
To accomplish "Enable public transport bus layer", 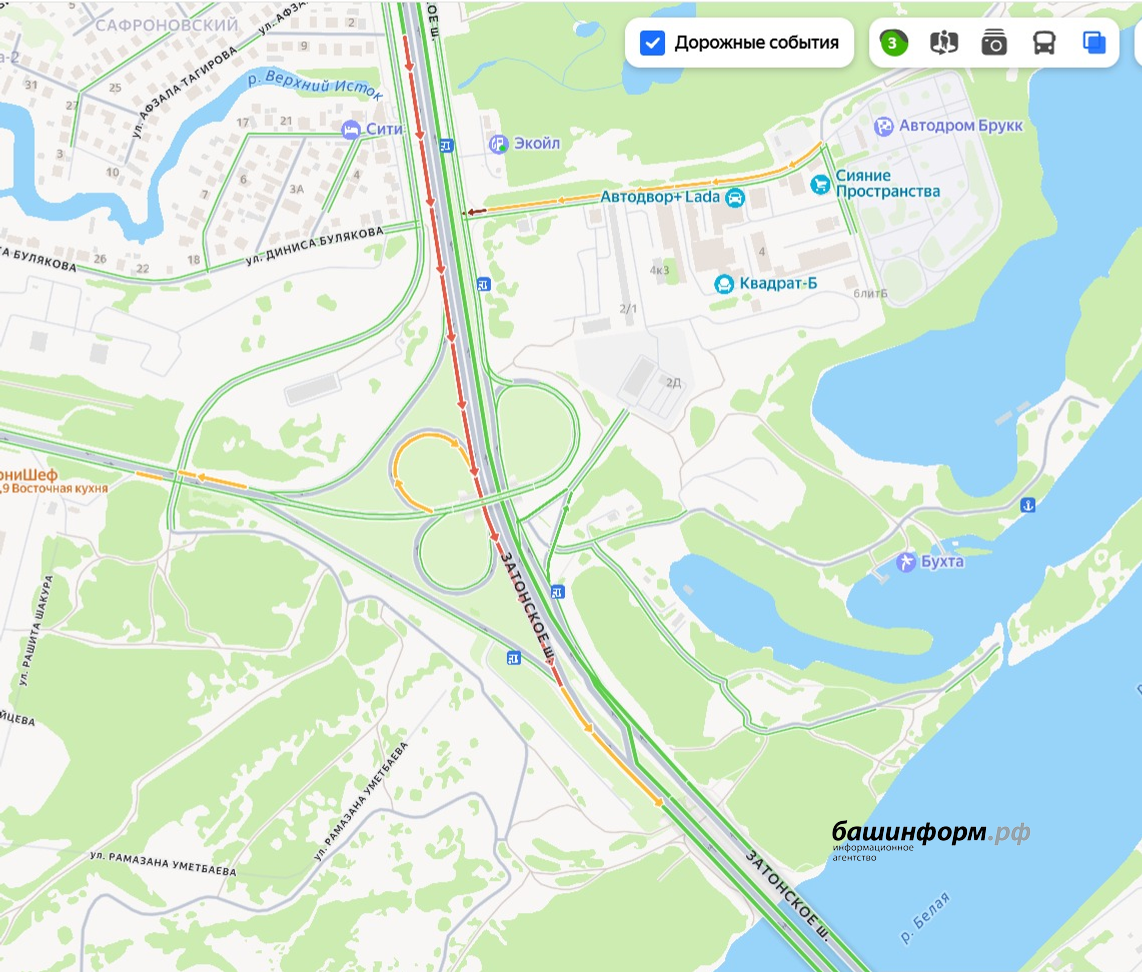I will pyautogui.click(x=1044, y=43).
